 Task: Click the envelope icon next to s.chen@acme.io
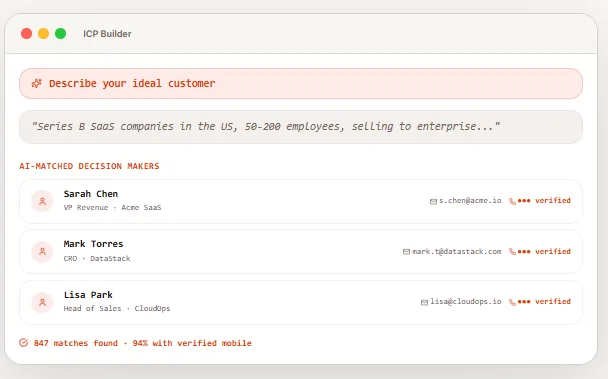[x=433, y=201]
